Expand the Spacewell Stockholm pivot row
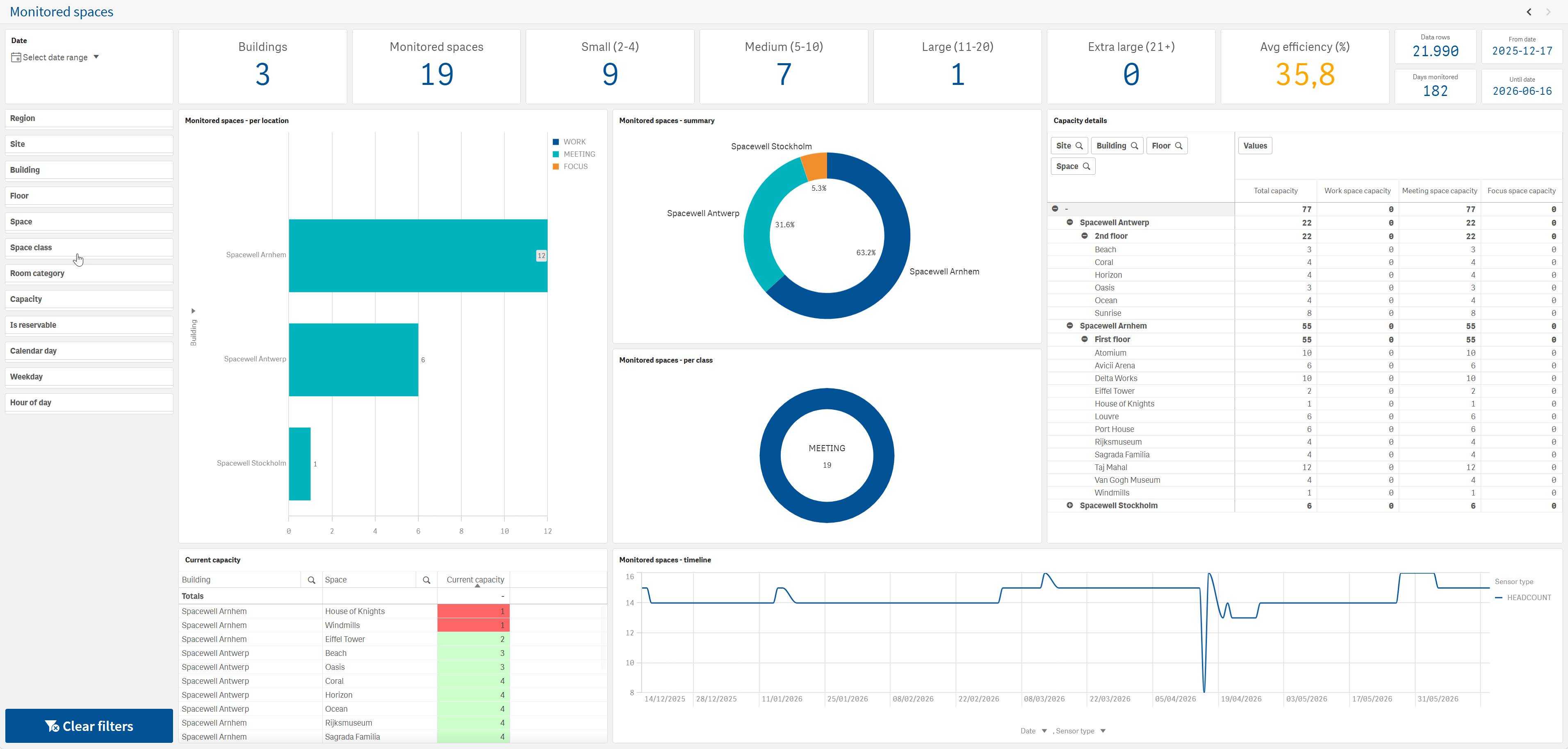Image resolution: width=1568 pixels, height=749 pixels. click(1069, 505)
